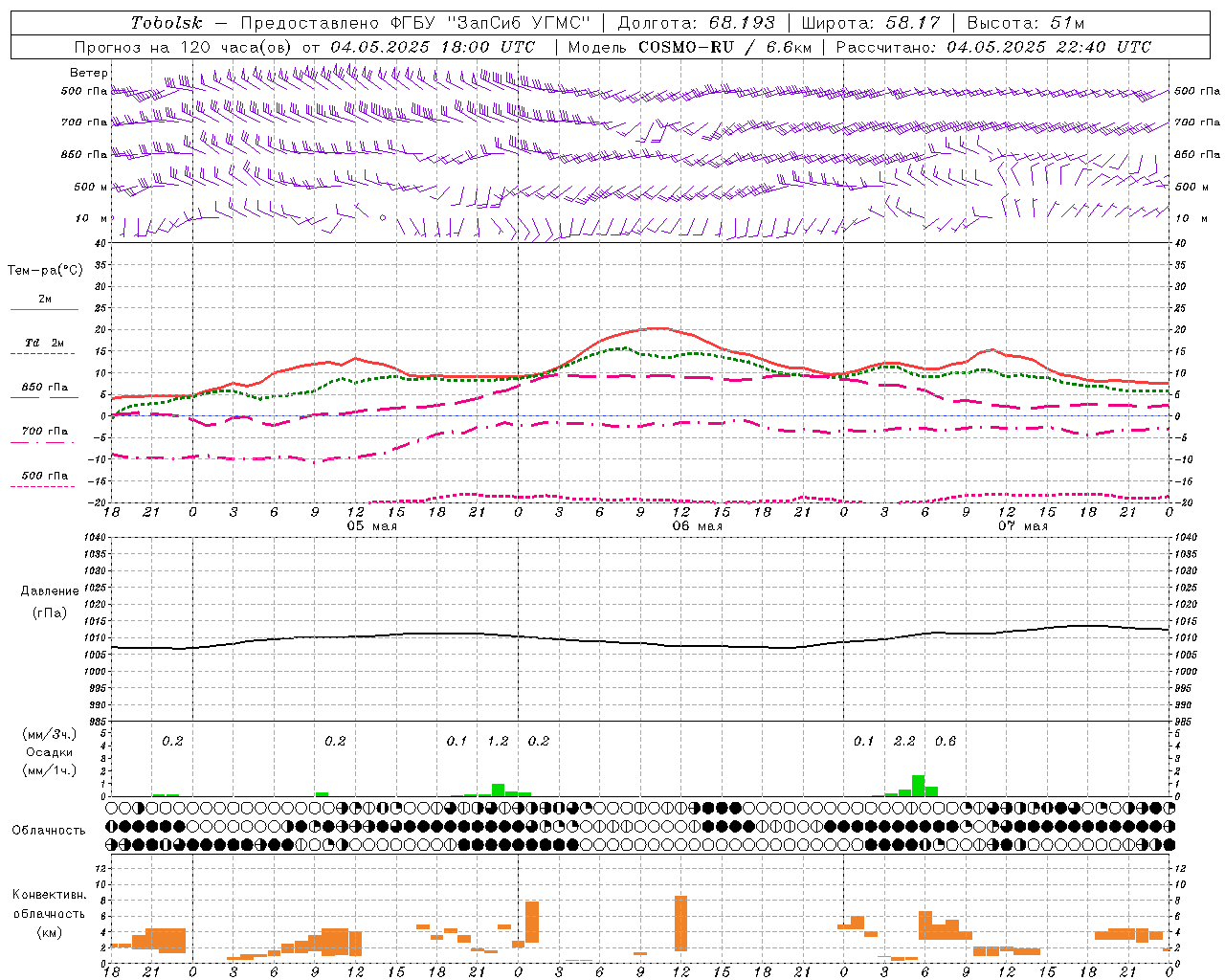
Task: Click the 'Прогноз на 120 часа(ов)' forecast text
Action: point(184,47)
